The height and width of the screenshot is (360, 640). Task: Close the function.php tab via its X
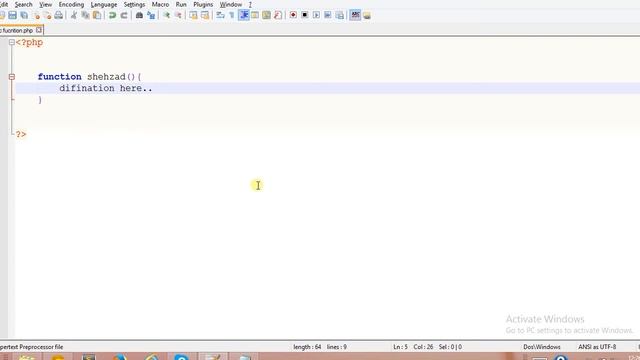click(x=39, y=30)
